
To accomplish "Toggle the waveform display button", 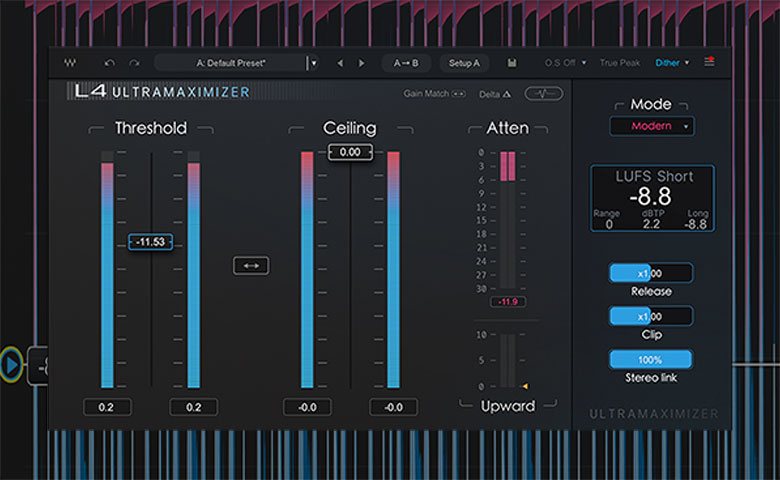I will [x=544, y=94].
